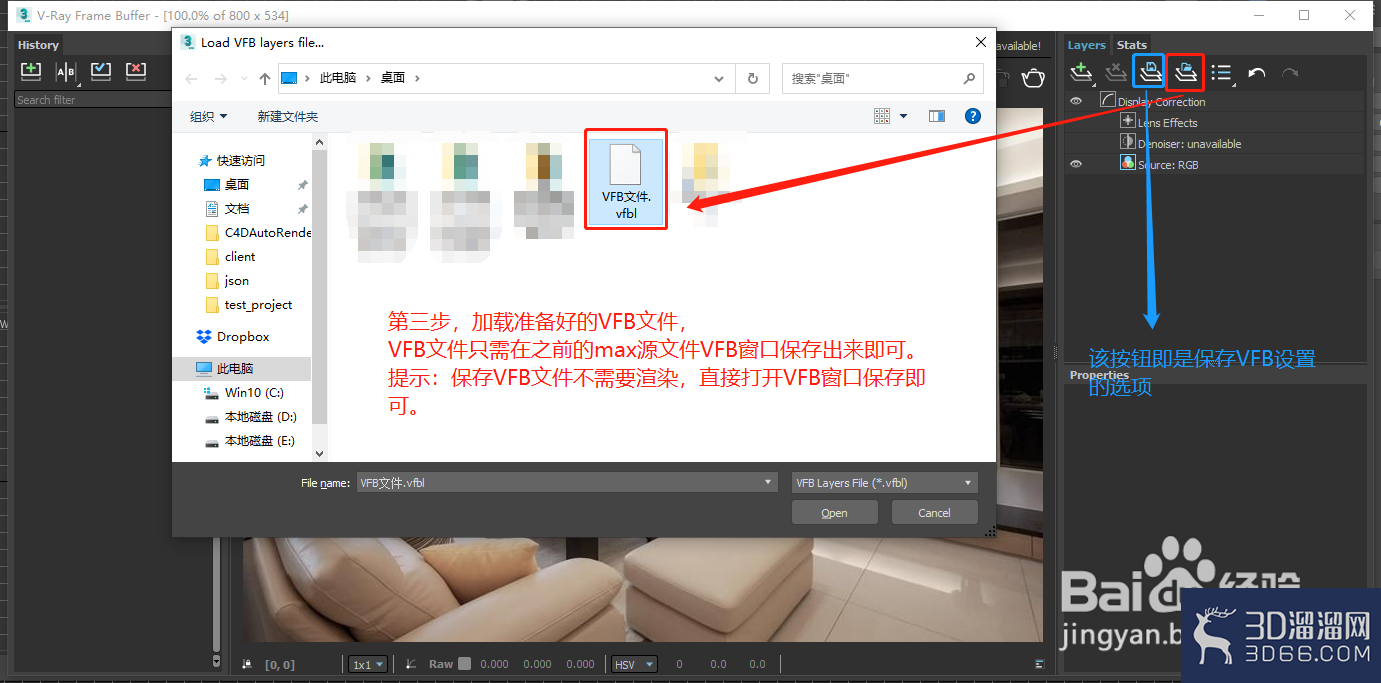Open the layer list options icon

tap(1221, 72)
